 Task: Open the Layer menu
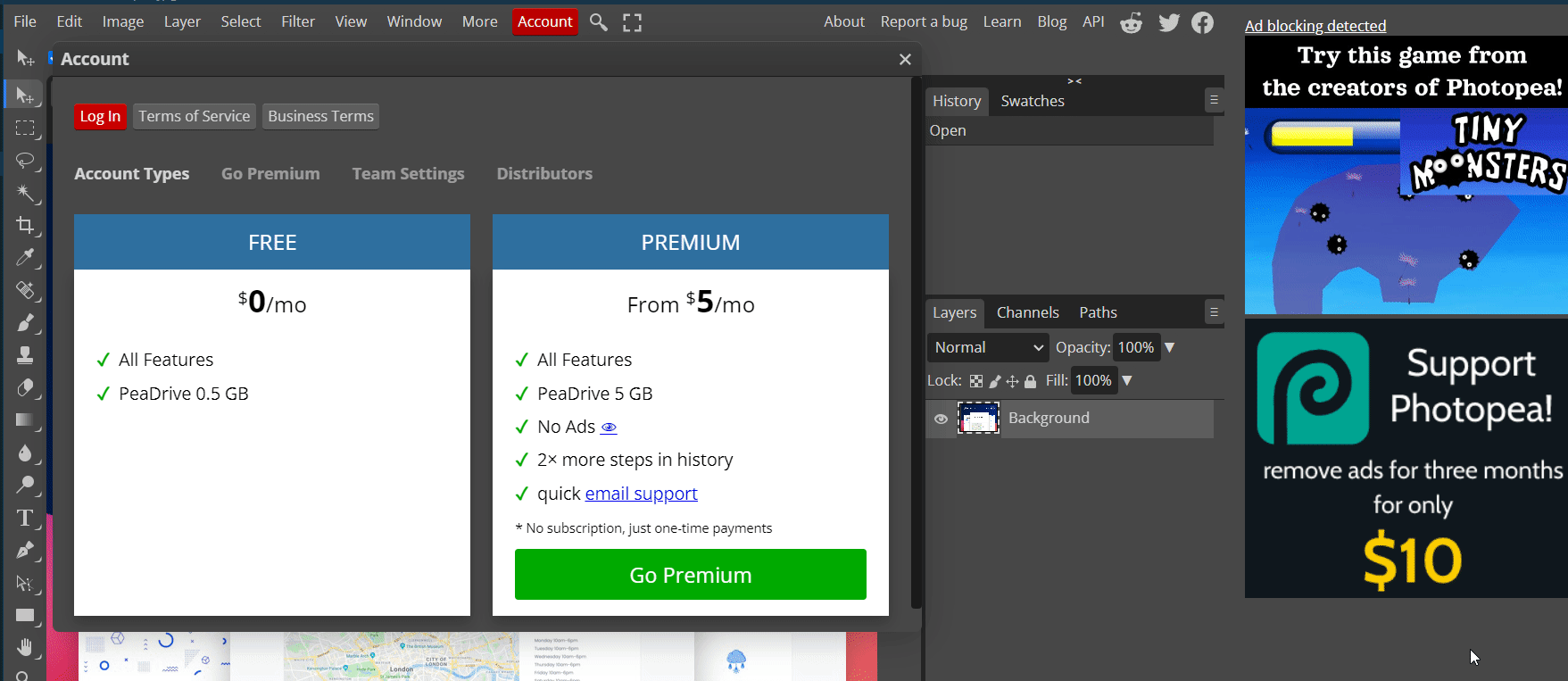182,21
